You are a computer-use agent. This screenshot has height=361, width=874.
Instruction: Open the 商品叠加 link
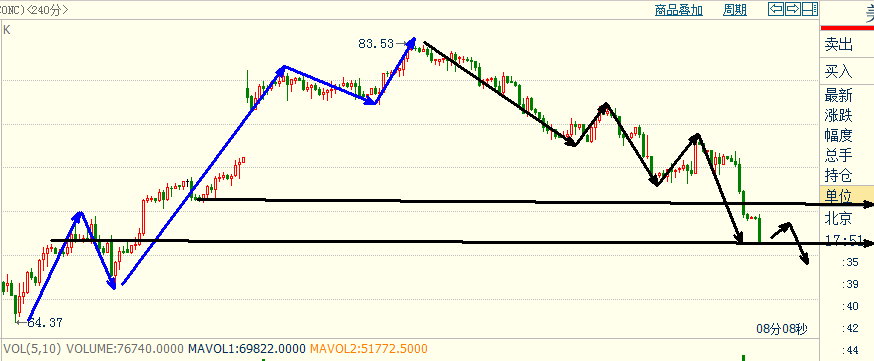click(x=678, y=10)
